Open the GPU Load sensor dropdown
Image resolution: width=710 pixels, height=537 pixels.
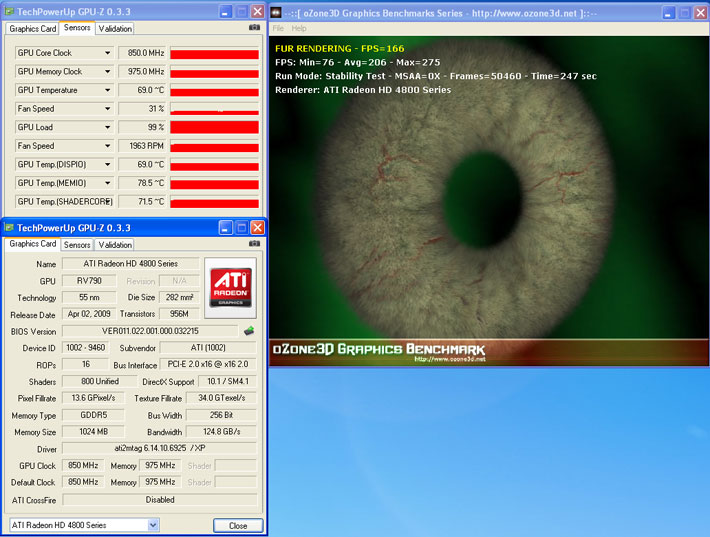pos(107,127)
